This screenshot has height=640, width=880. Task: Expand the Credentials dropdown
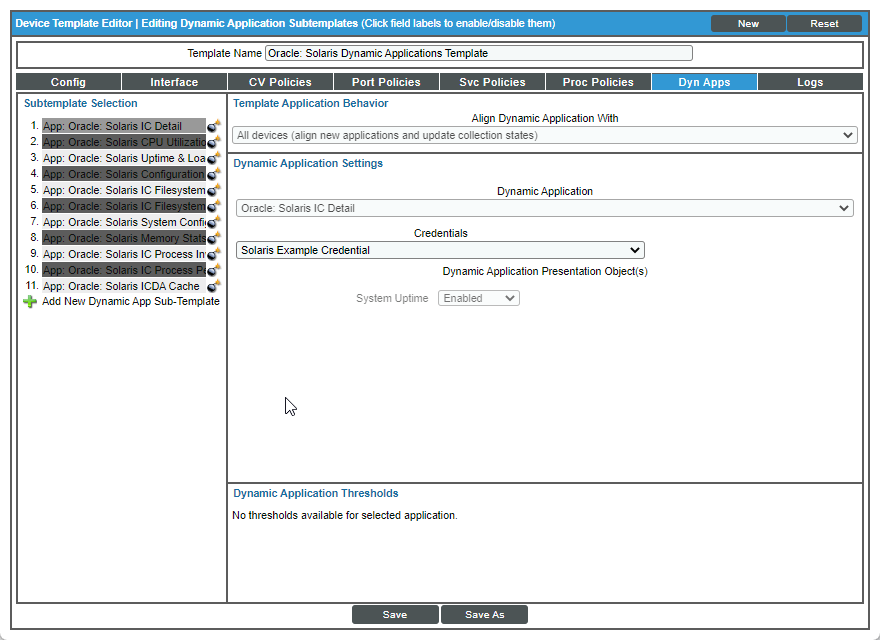pos(440,250)
